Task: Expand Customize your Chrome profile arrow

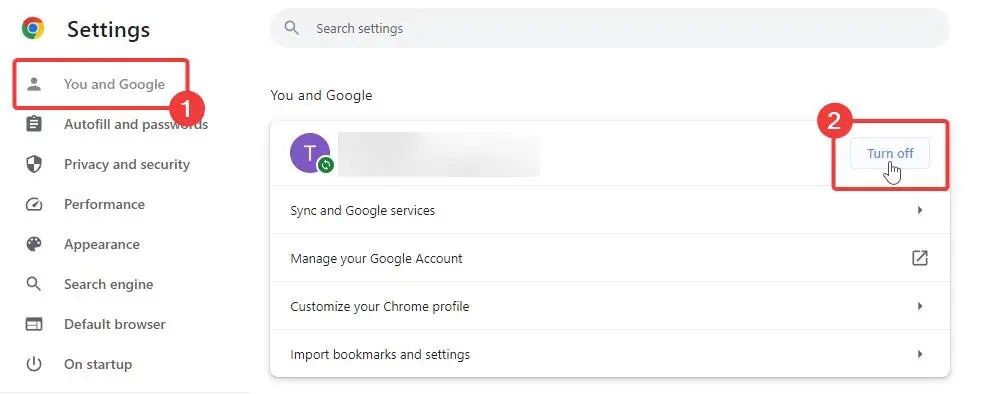Action: click(x=920, y=306)
